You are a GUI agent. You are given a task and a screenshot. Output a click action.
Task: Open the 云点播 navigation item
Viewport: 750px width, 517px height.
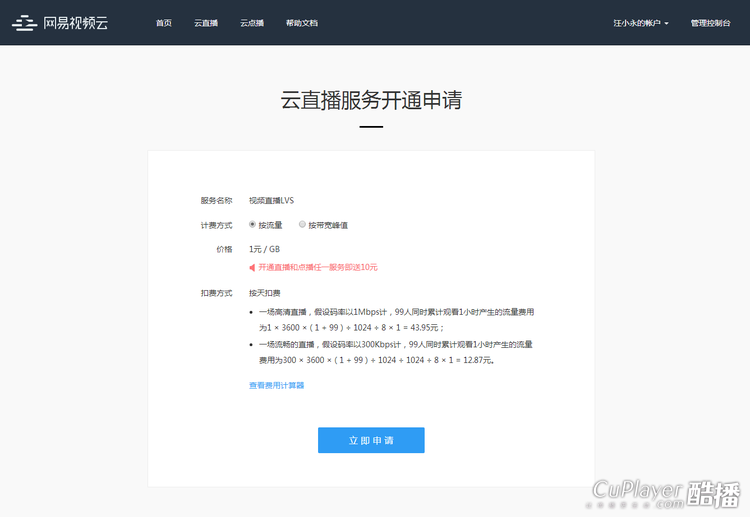click(x=251, y=23)
